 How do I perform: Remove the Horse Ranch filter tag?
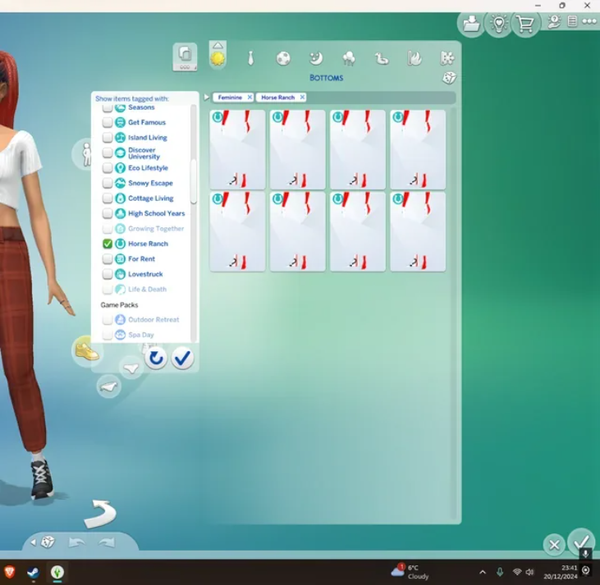point(302,97)
